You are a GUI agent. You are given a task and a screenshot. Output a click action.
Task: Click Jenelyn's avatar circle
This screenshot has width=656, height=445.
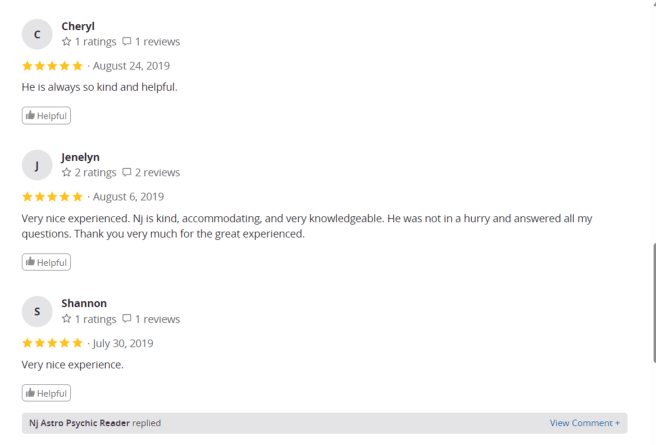(37, 165)
